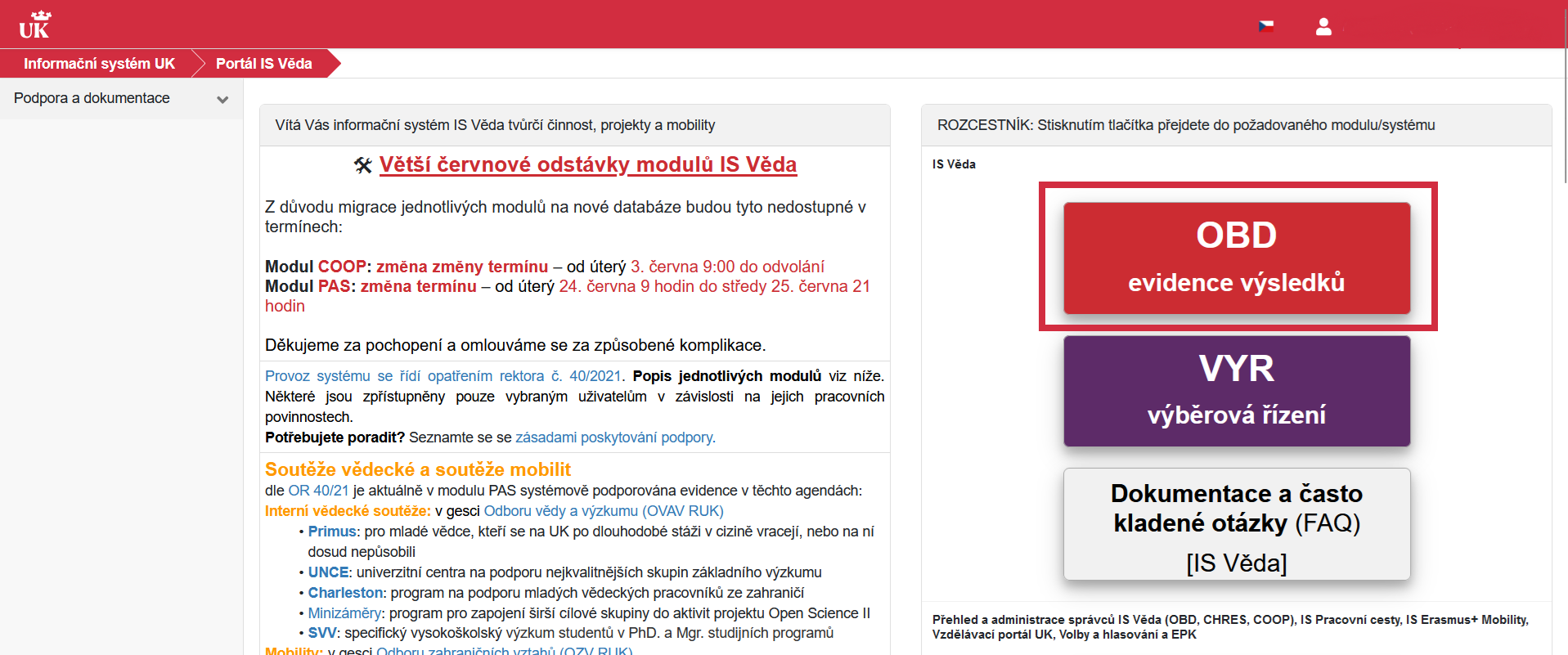Click 'Soutěže vědecké a soutěže mobilit' heading
The image size is (1568, 655).
418,469
